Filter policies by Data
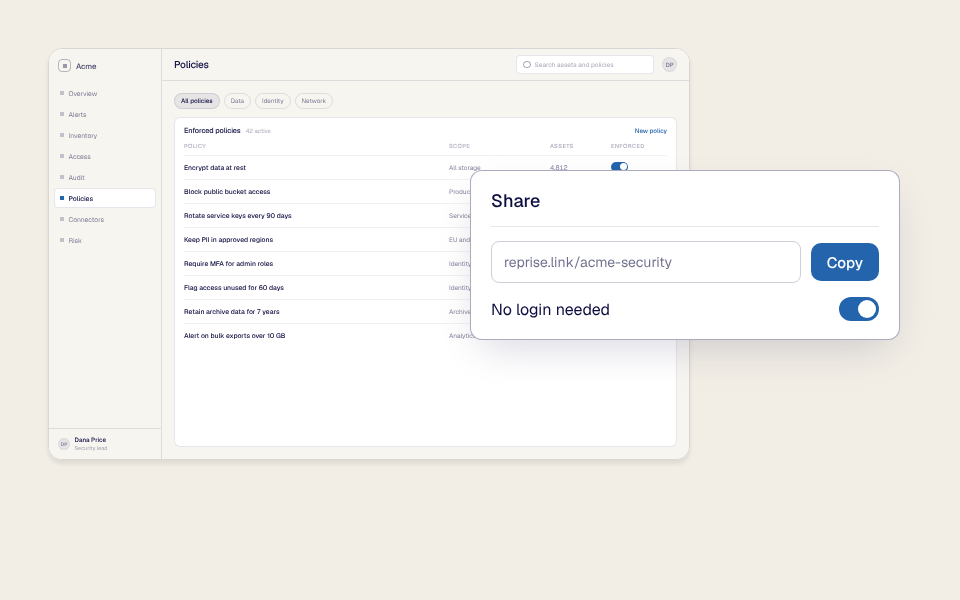This screenshot has width=960, height=600. pos(237,101)
